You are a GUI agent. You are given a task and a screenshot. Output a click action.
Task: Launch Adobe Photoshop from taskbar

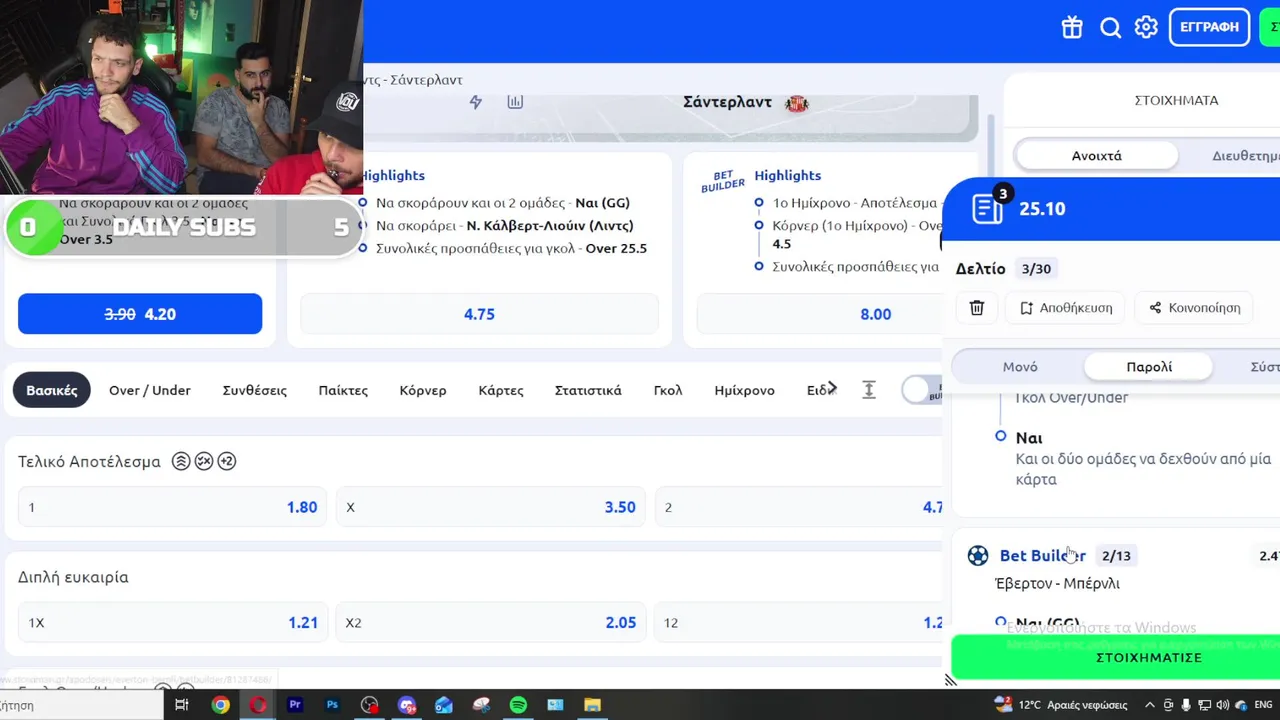point(332,705)
